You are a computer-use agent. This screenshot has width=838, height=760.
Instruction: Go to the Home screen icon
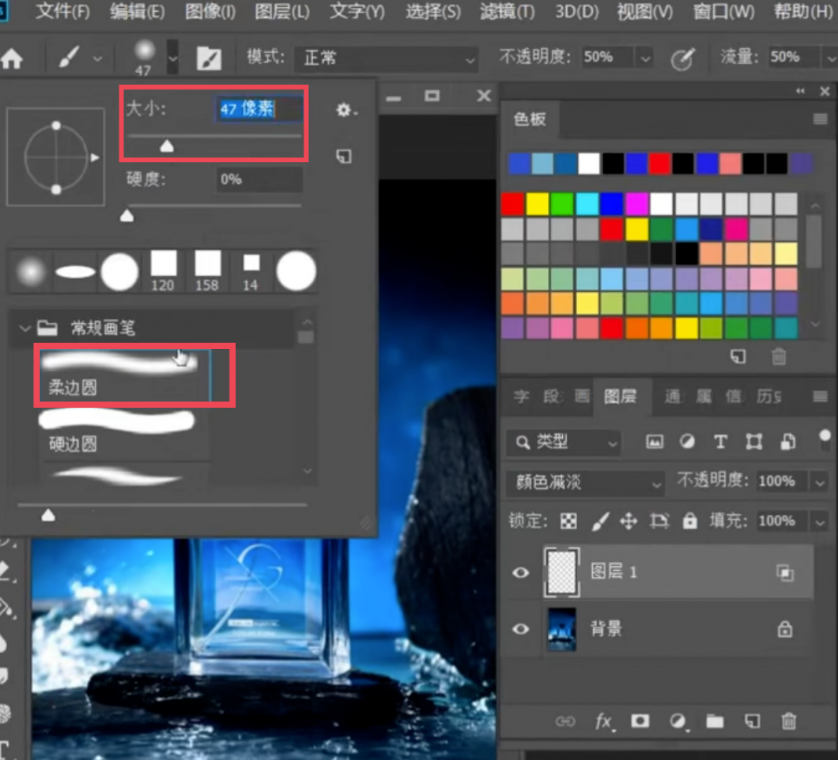(12, 58)
